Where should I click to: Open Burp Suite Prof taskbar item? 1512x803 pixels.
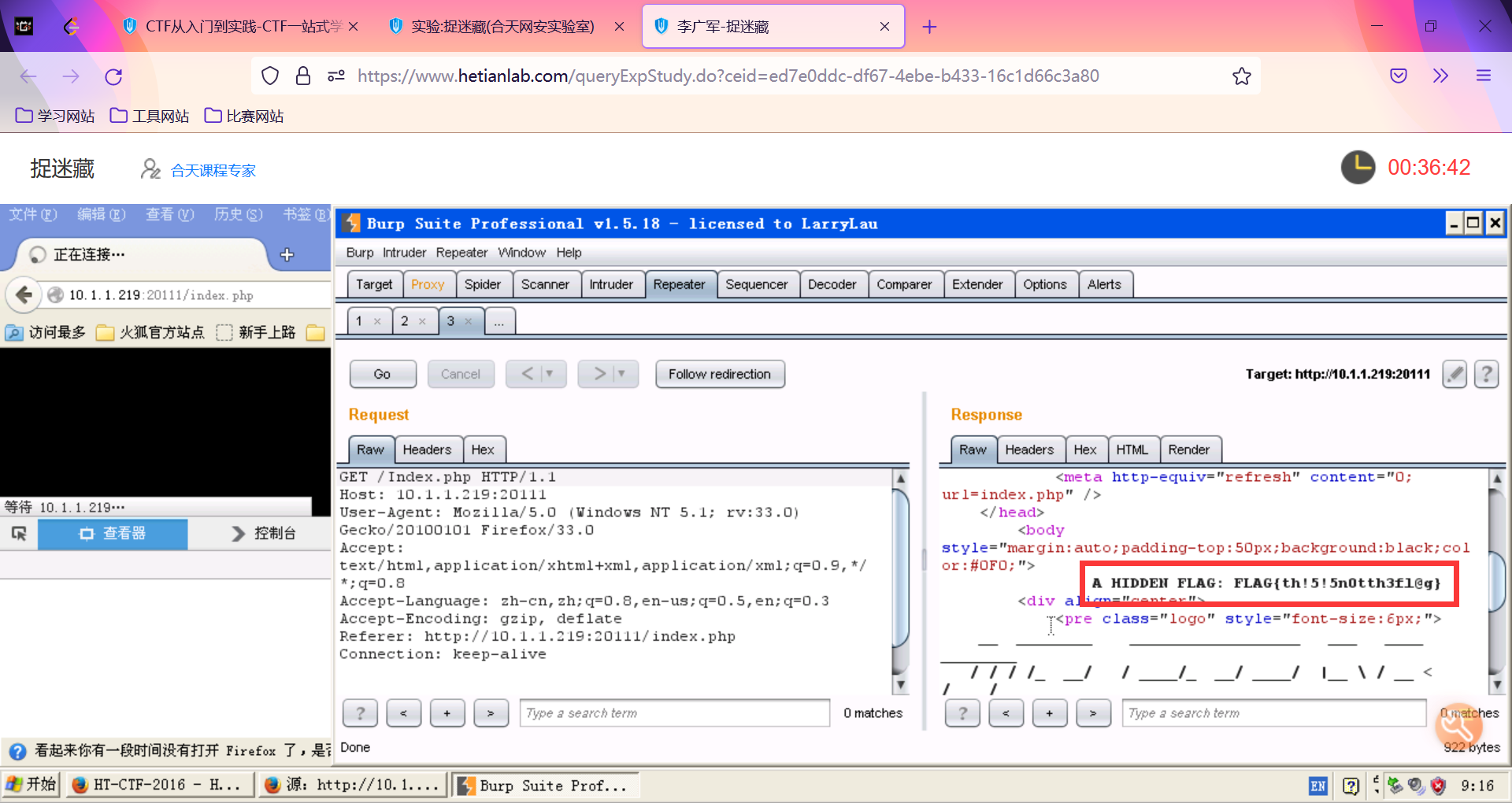pyautogui.click(x=545, y=786)
